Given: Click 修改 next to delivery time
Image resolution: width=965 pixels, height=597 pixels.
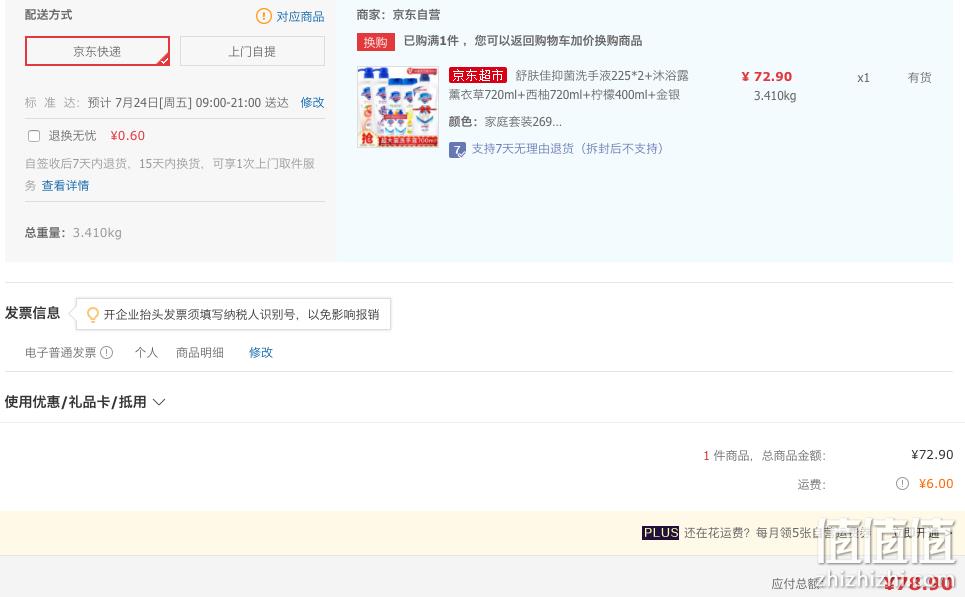Looking at the screenshot, I should point(312,103).
